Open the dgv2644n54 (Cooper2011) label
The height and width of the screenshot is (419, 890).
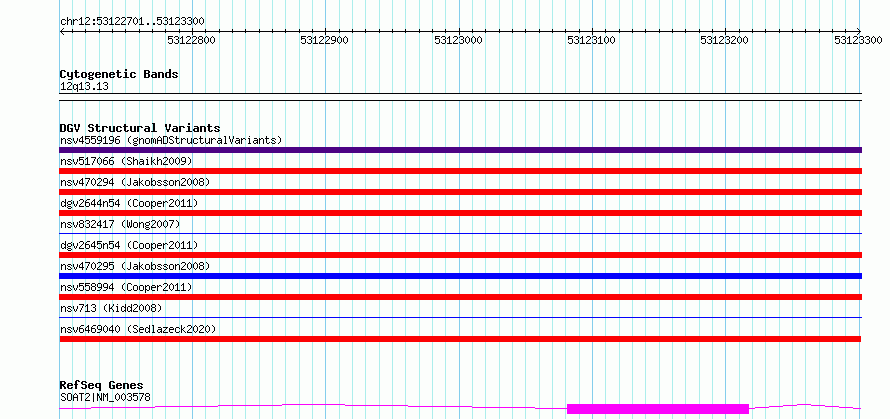click(129, 203)
